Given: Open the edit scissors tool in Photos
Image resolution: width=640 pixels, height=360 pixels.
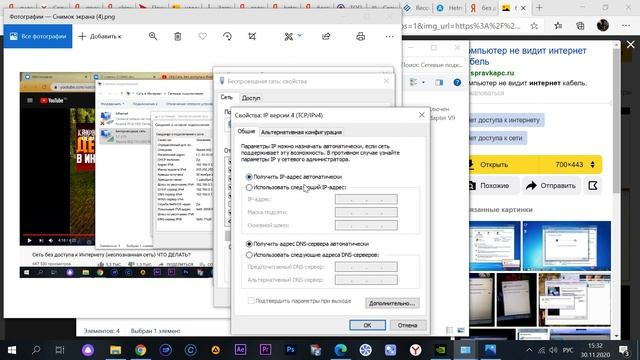Looking at the screenshot, I should [289, 36].
